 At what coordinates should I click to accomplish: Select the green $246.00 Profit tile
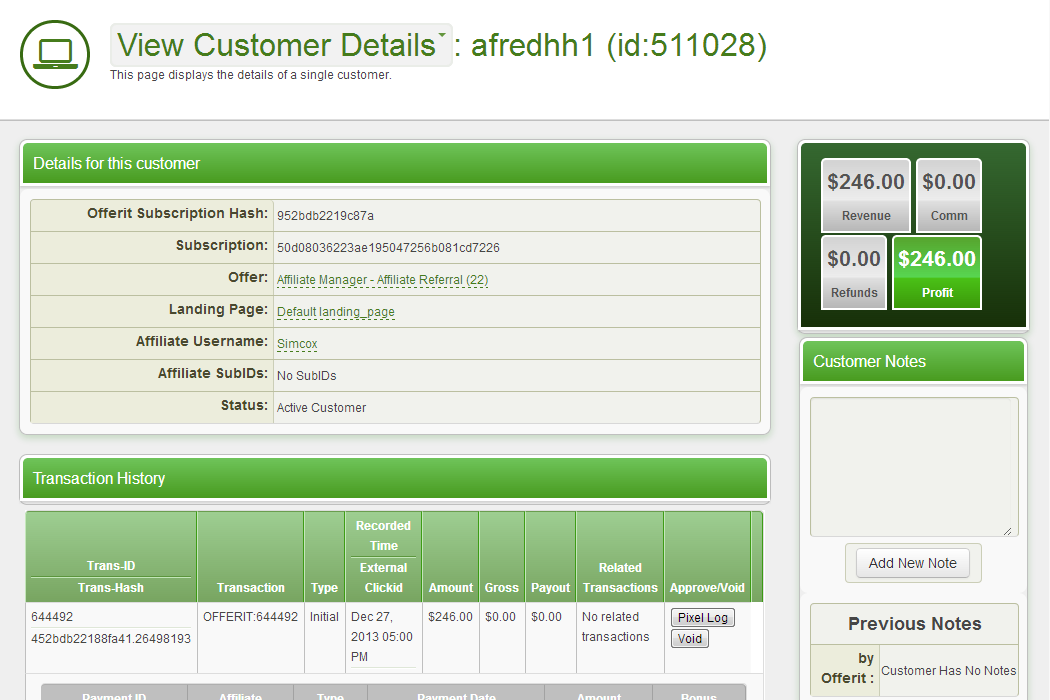(x=937, y=273)
